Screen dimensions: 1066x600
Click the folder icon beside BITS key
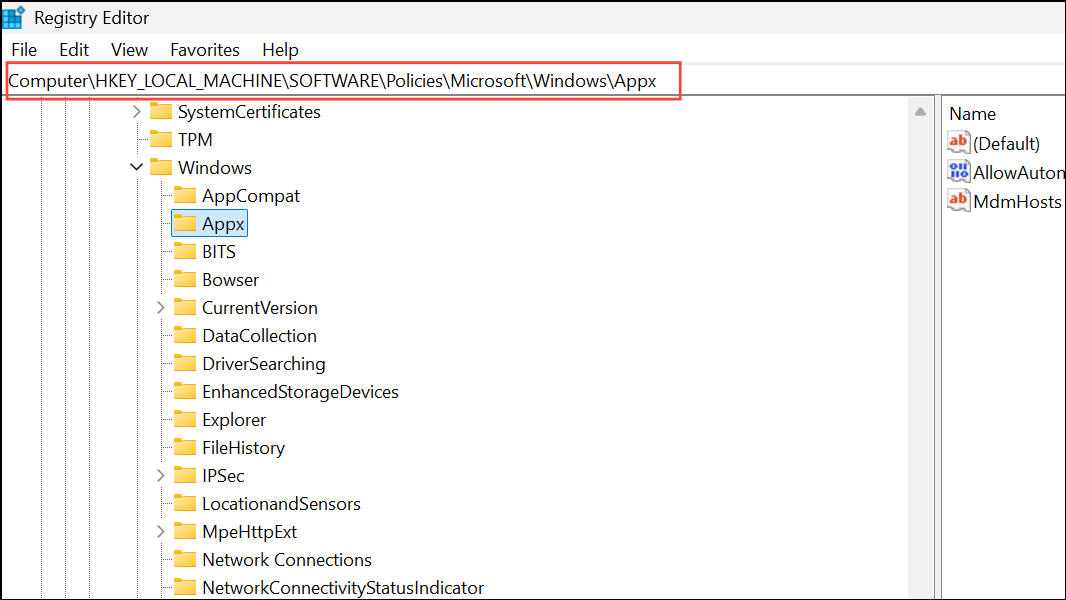click(185, 252)
